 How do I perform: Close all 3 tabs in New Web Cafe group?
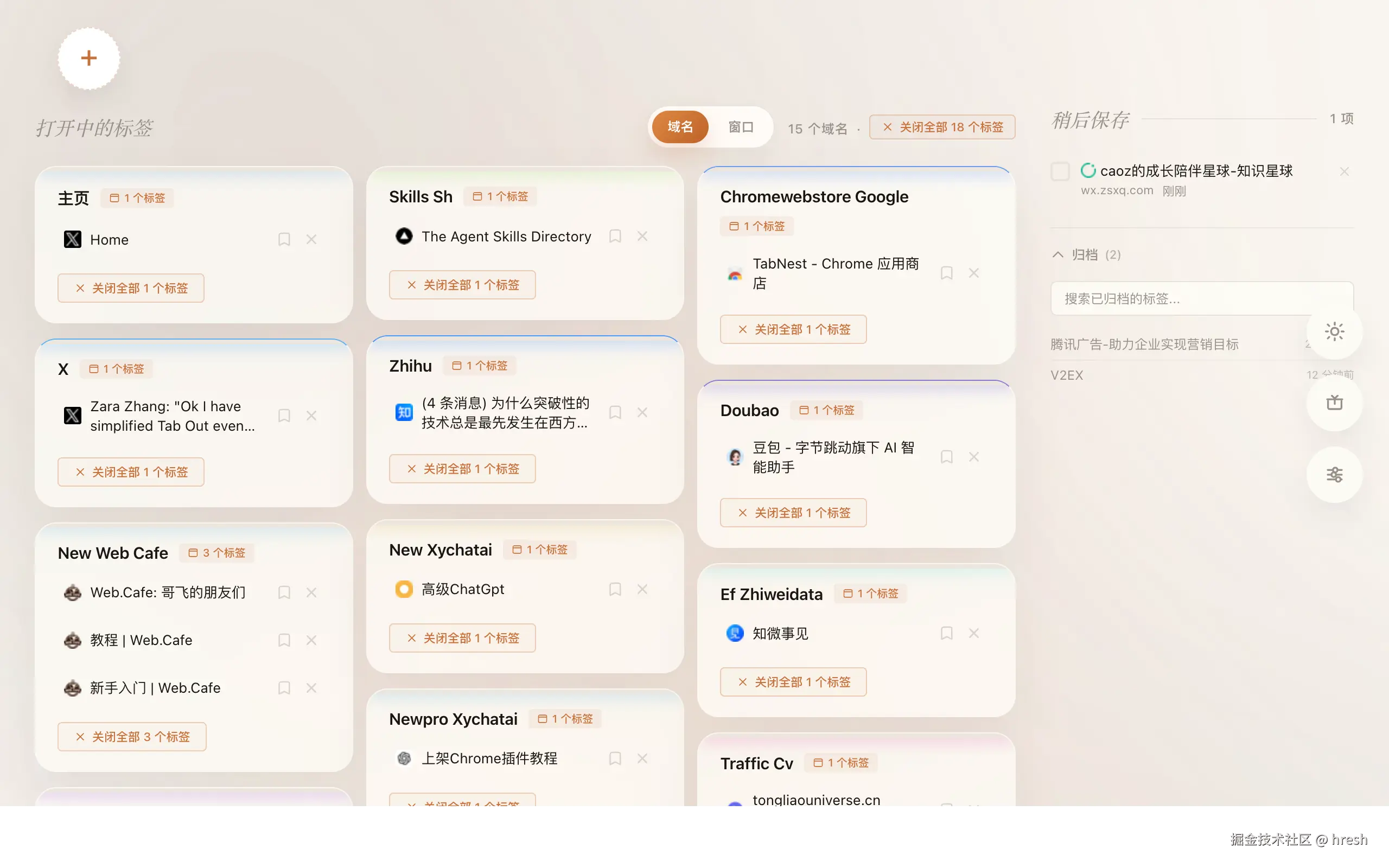[131, 737]
